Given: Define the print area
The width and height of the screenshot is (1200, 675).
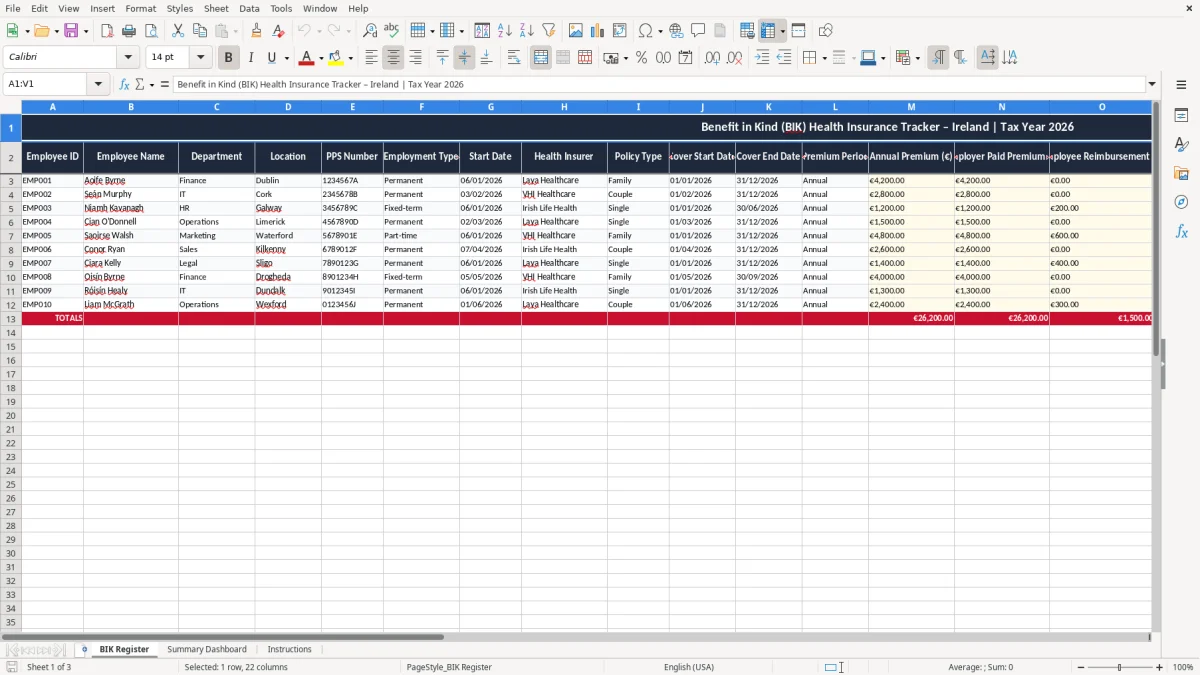Looking at the screenshot, I should click(747, 31).
